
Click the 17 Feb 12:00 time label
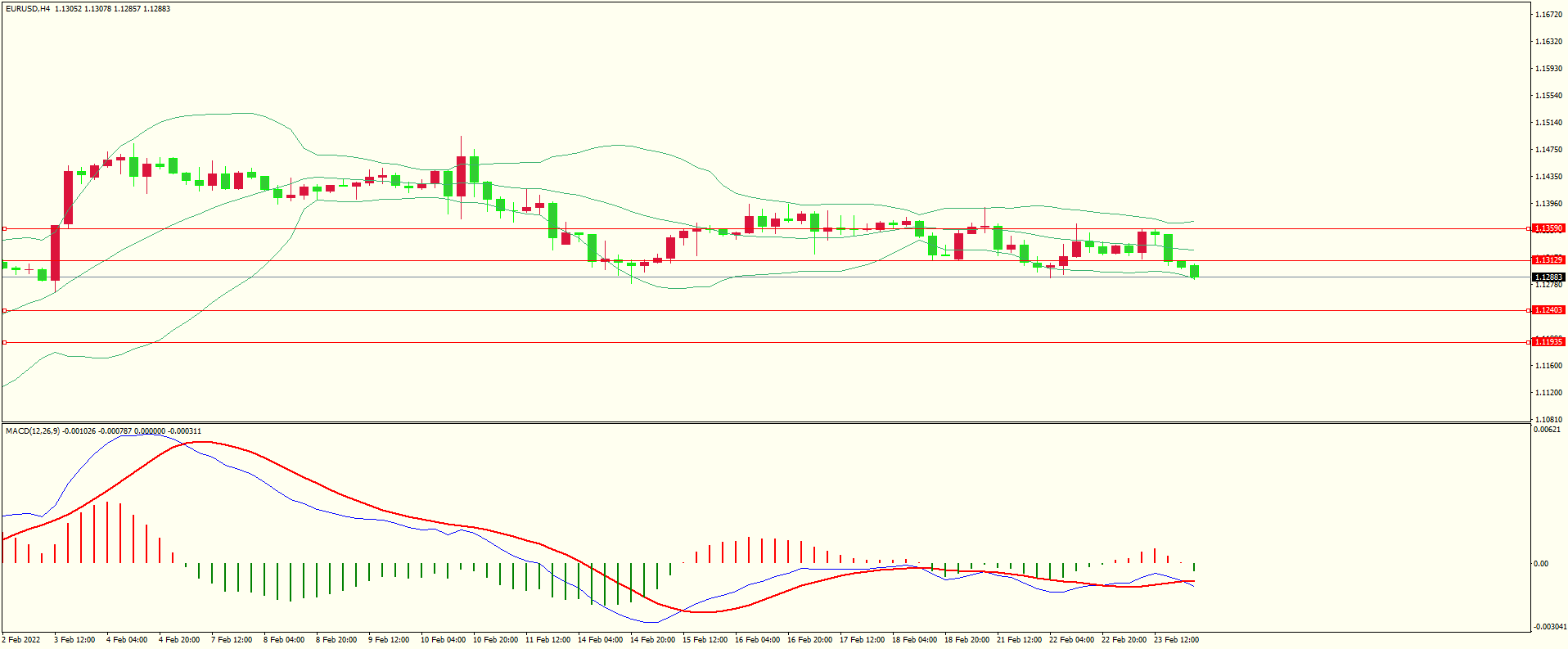[862, 640]
